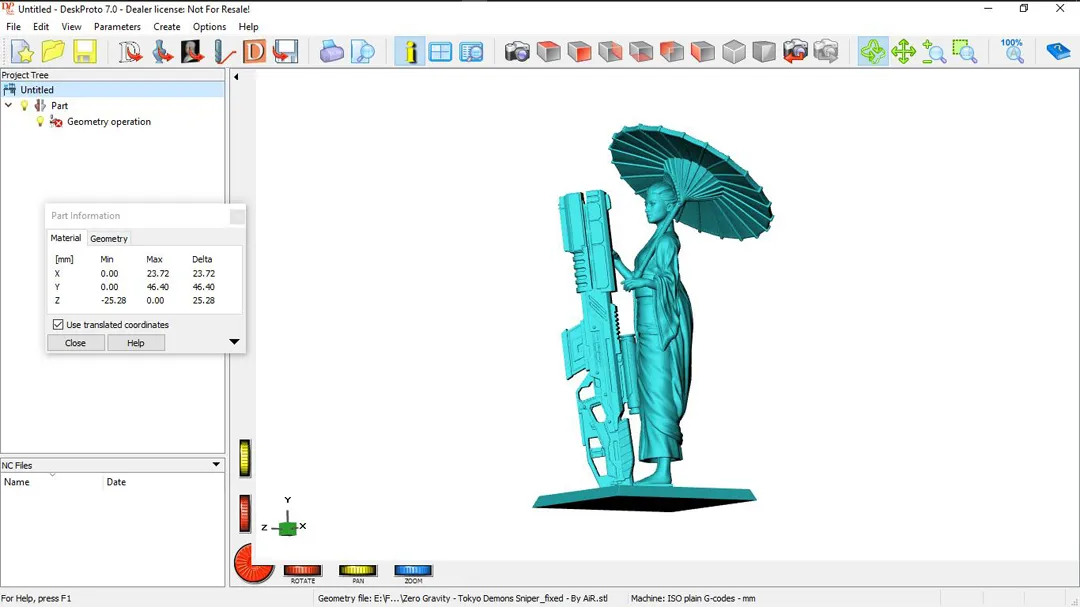Image resolution: width=1080 pixels, height=607 pixels.
Task: Toggle the light bulb next to Geometry operation
Action: (x=40, y=121)
